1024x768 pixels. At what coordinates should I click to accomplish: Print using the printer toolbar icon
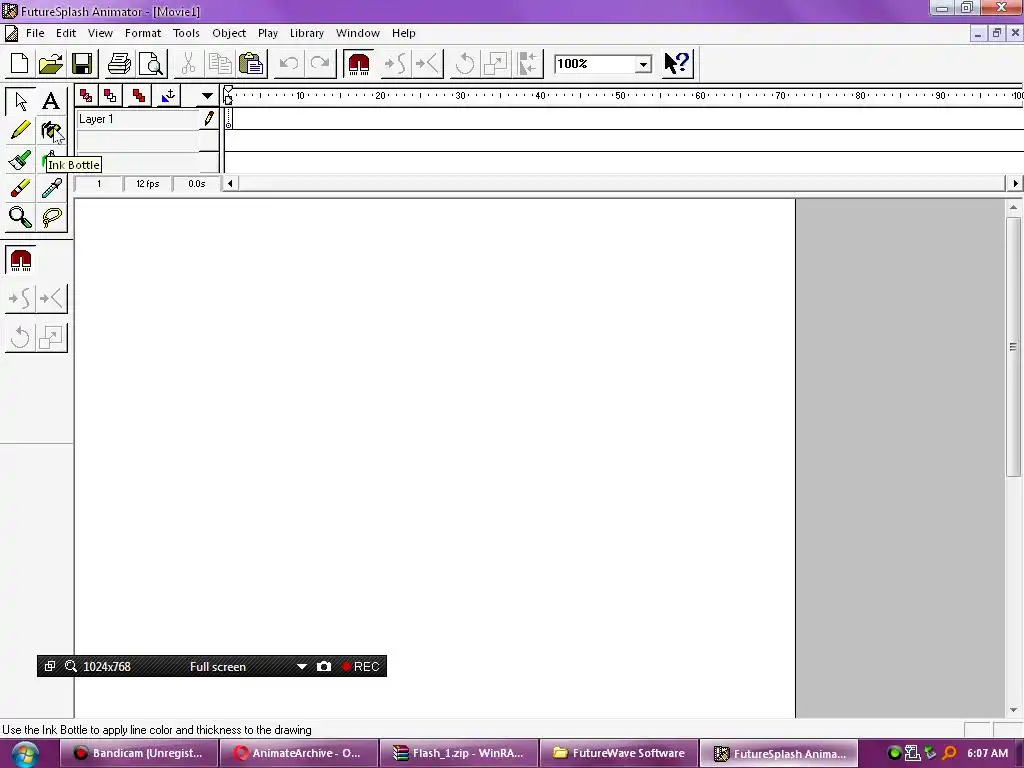(120, 63)
